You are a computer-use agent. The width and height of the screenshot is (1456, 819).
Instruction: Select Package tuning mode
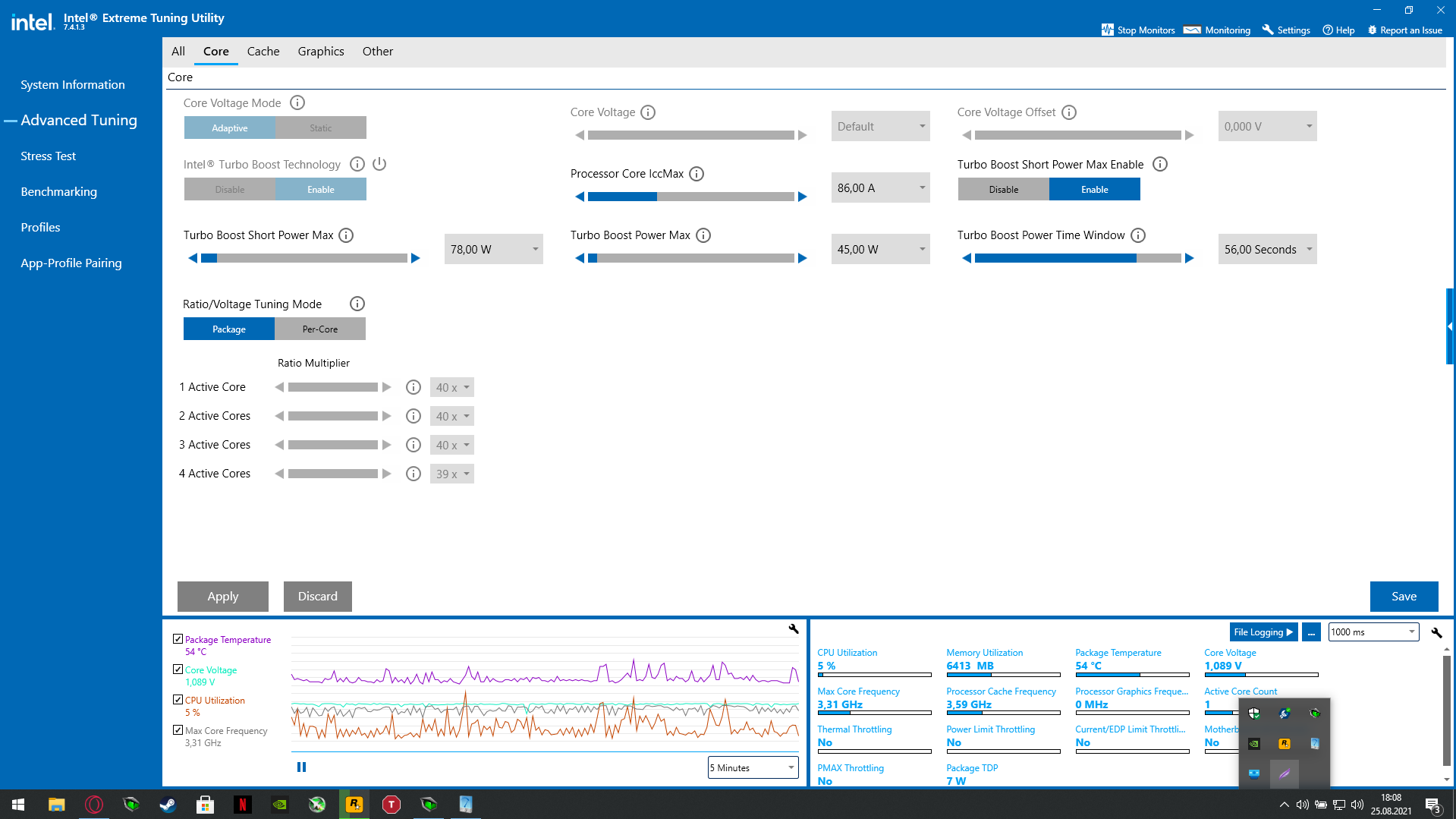pos(229,329)
